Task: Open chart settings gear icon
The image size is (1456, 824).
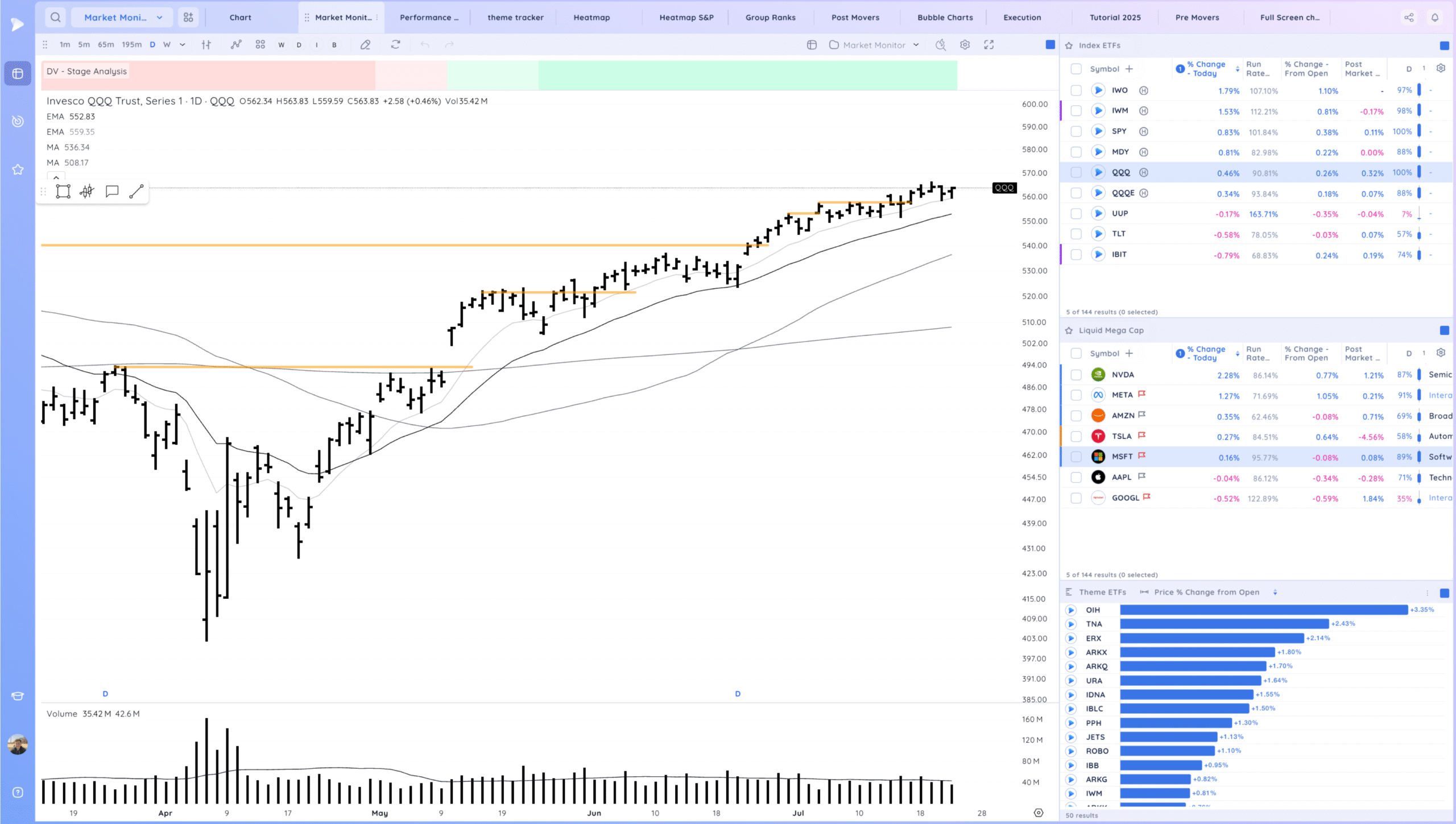Action: coord(965,45)
